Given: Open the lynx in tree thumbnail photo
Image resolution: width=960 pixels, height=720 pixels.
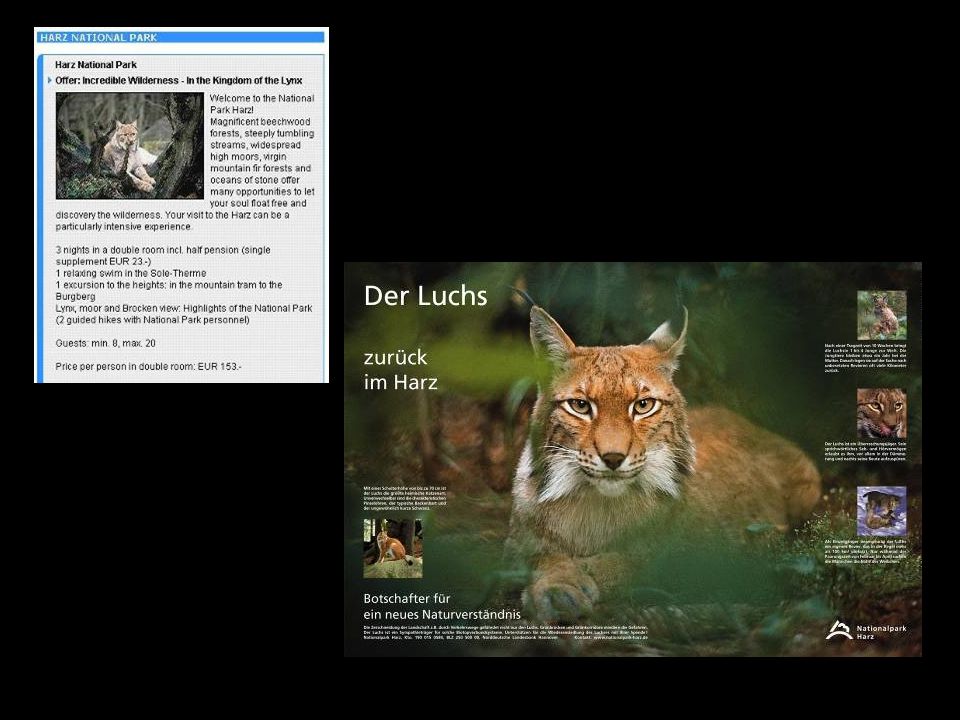Looking at the screenshot, I should pos(130,146).
